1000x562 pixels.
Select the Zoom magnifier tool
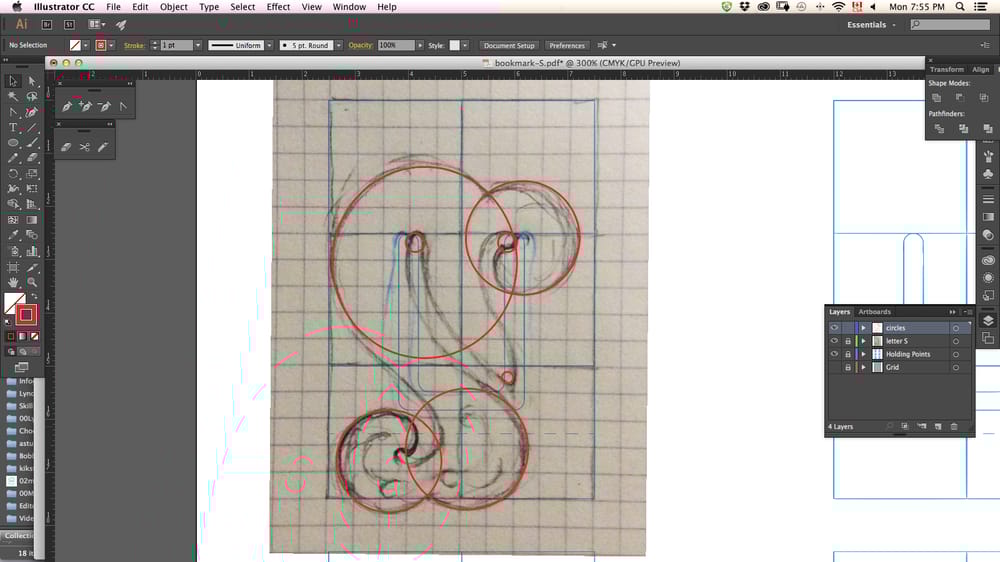(32, 282)
